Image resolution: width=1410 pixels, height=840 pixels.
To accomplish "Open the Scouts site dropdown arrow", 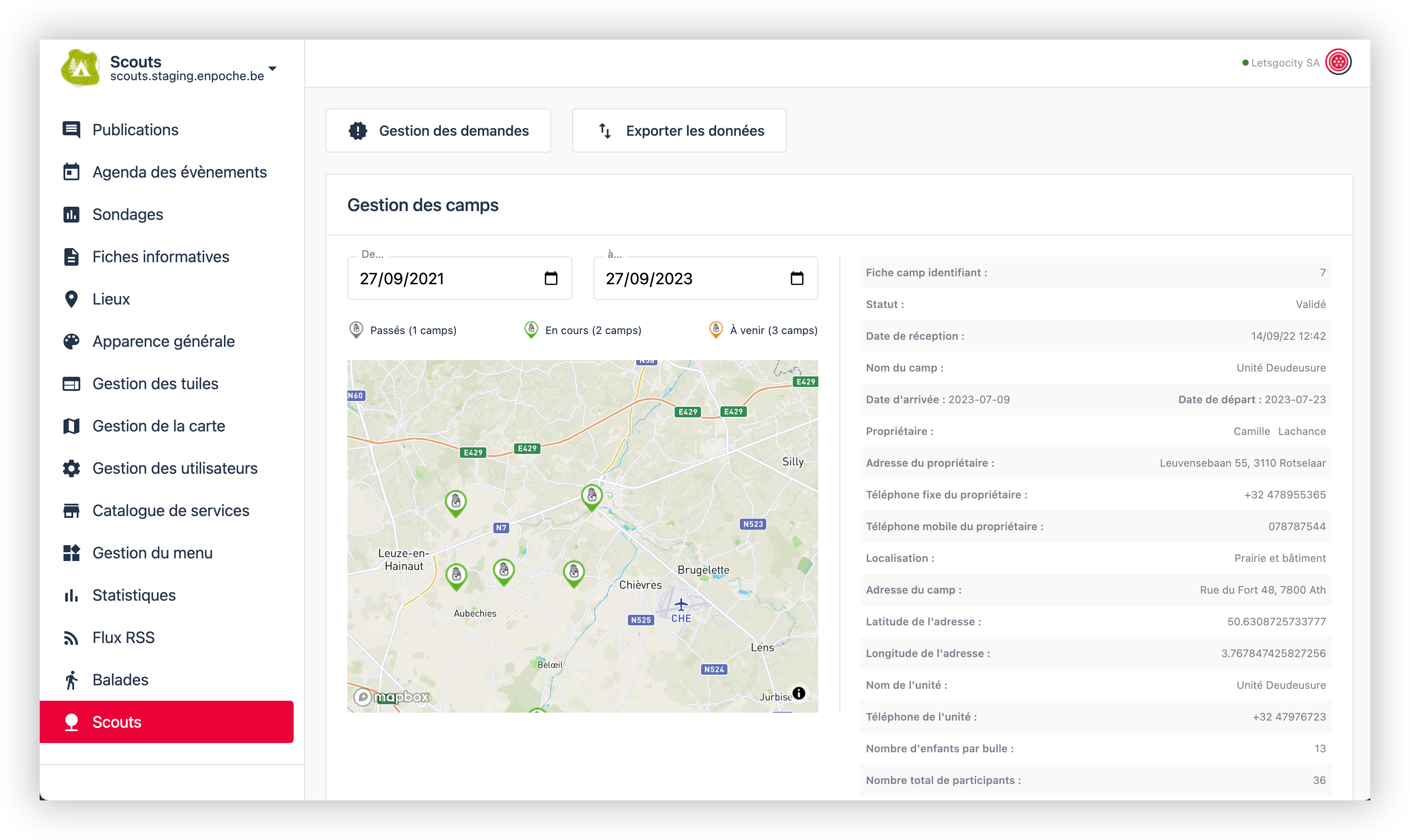I will coord(272,68).
